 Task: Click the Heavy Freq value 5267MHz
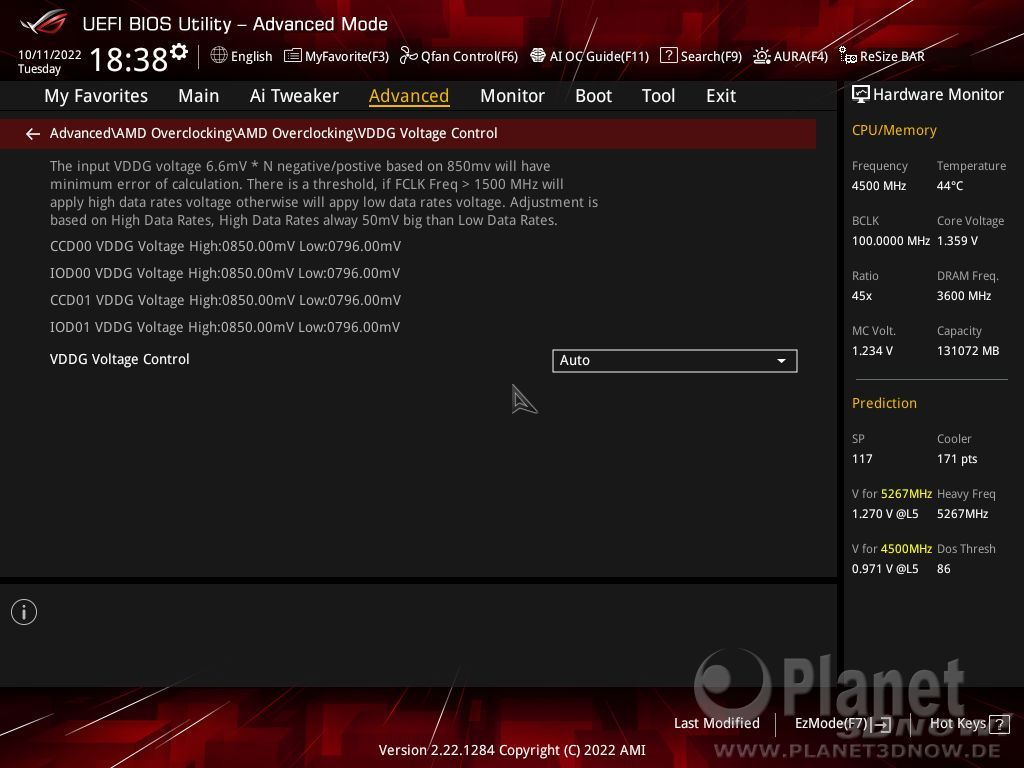(962, 514)
